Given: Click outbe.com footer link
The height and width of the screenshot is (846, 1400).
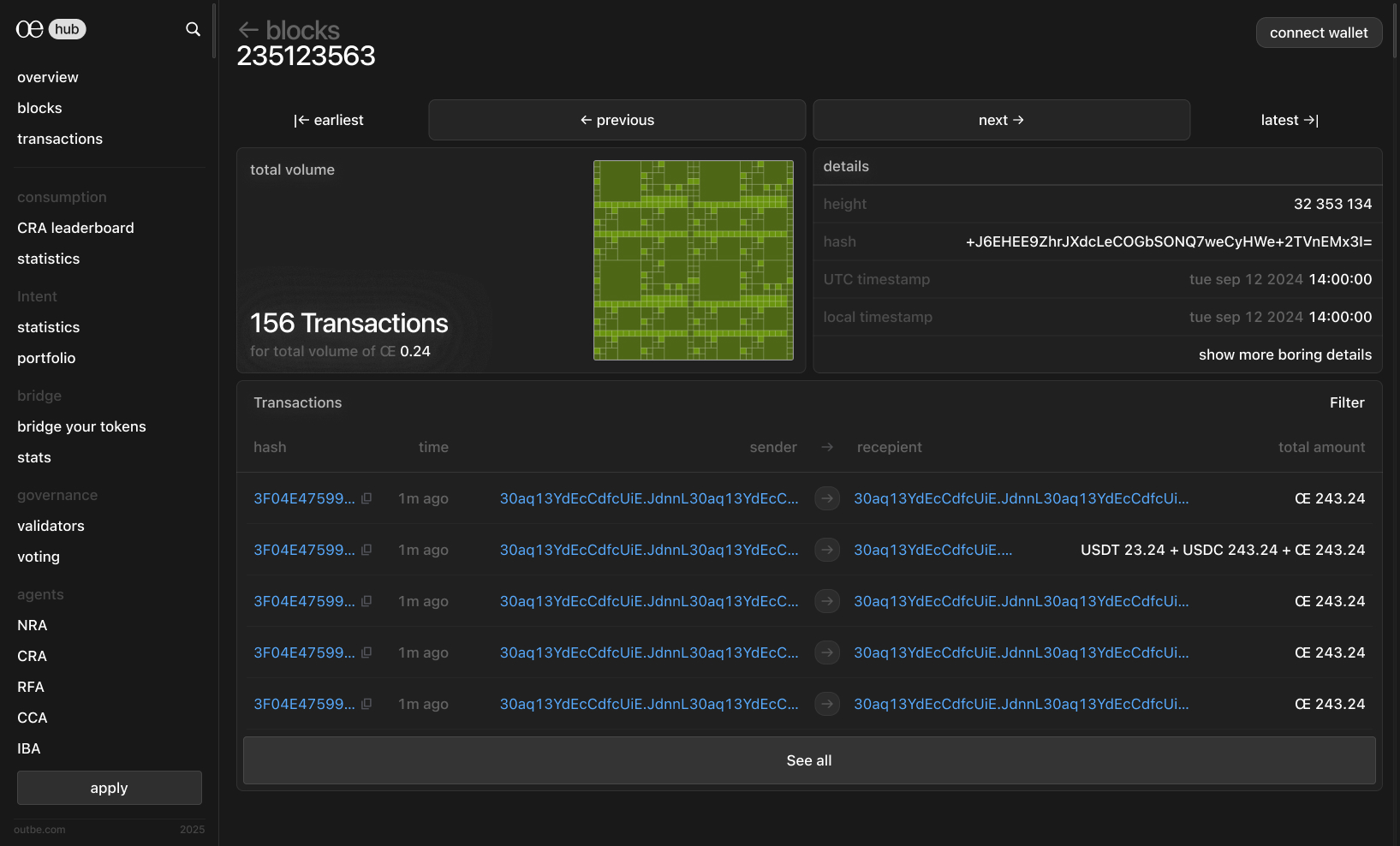Looking at the screenshot, I should point(39,830).
